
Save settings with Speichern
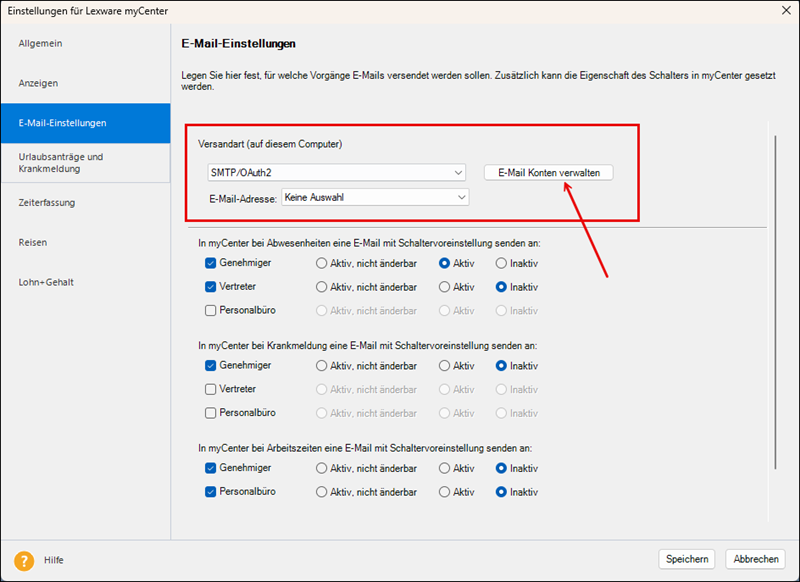pos(687,559)
